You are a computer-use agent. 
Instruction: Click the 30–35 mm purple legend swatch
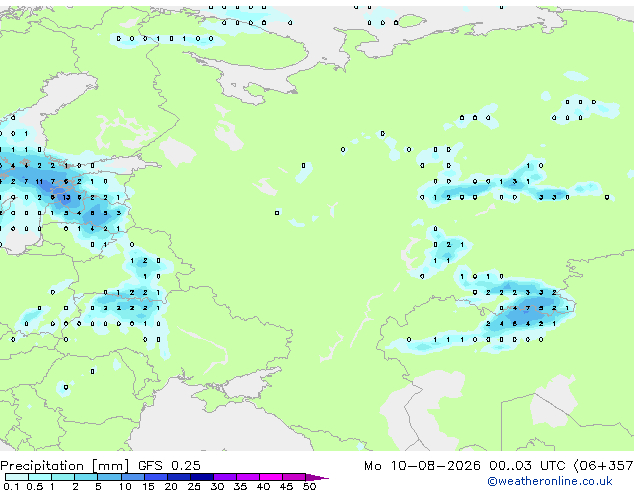[225, 477]
